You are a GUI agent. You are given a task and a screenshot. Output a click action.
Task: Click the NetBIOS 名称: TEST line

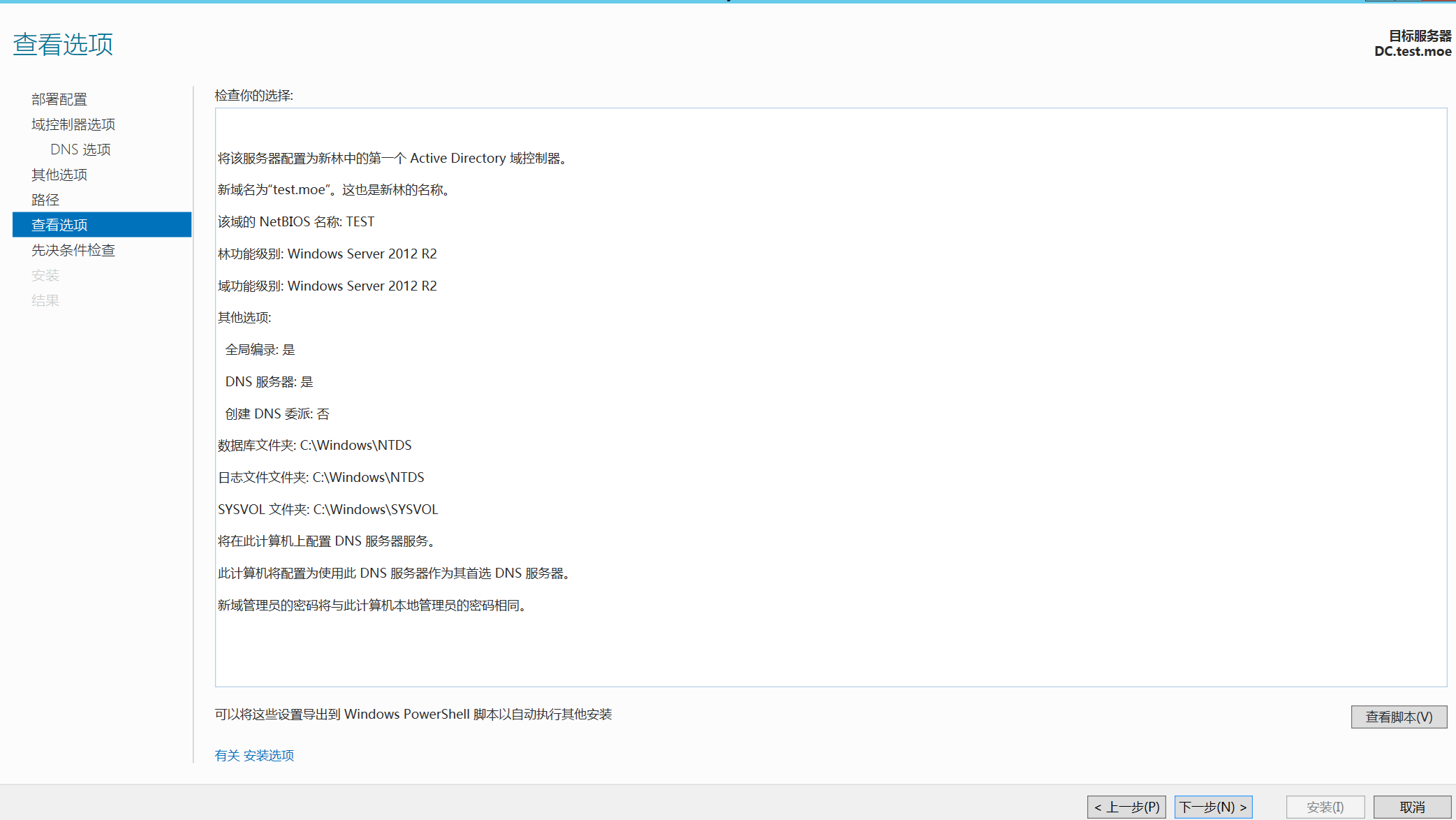coord(296,222)
